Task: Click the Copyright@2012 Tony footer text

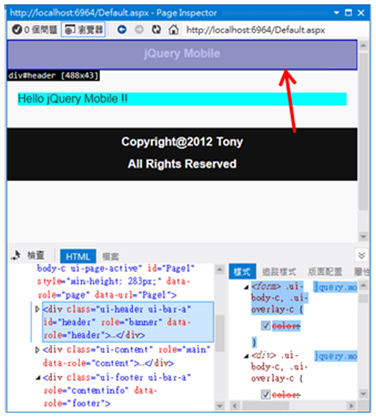Action: (182, 142)
